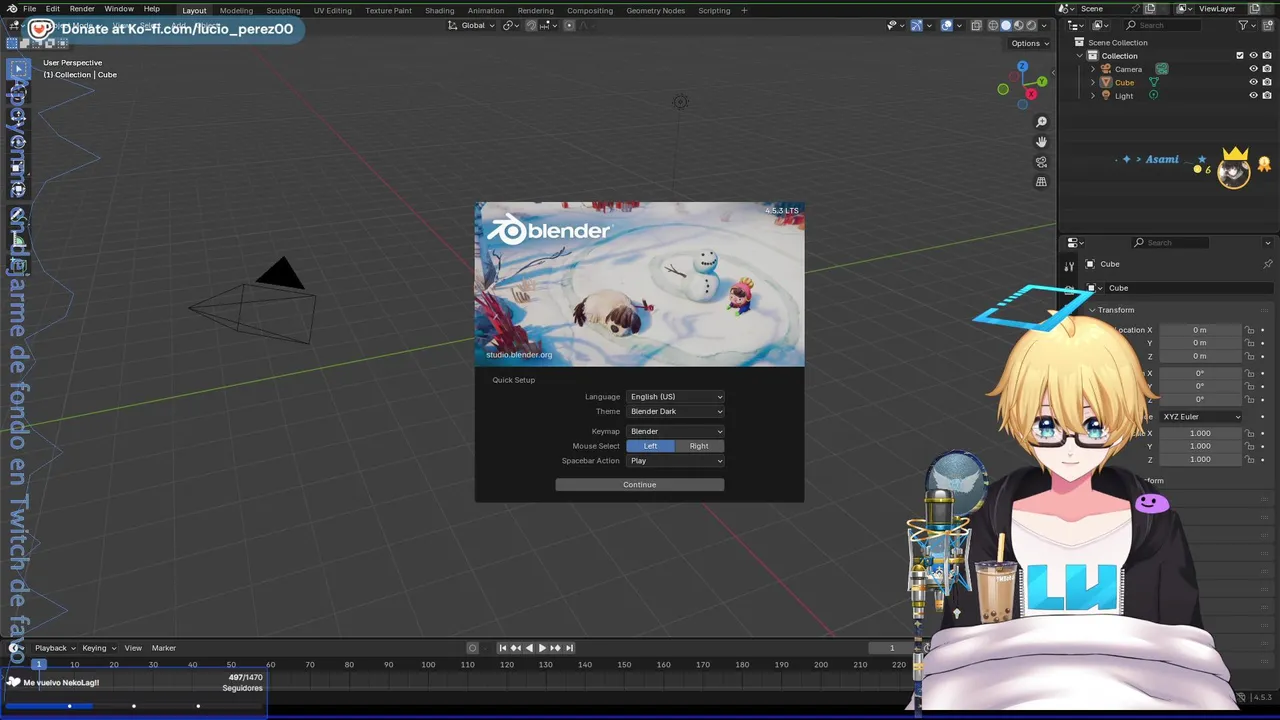Expand Light tree item in outliner
Viewport: 1280px width, 720px height.
1093,95
